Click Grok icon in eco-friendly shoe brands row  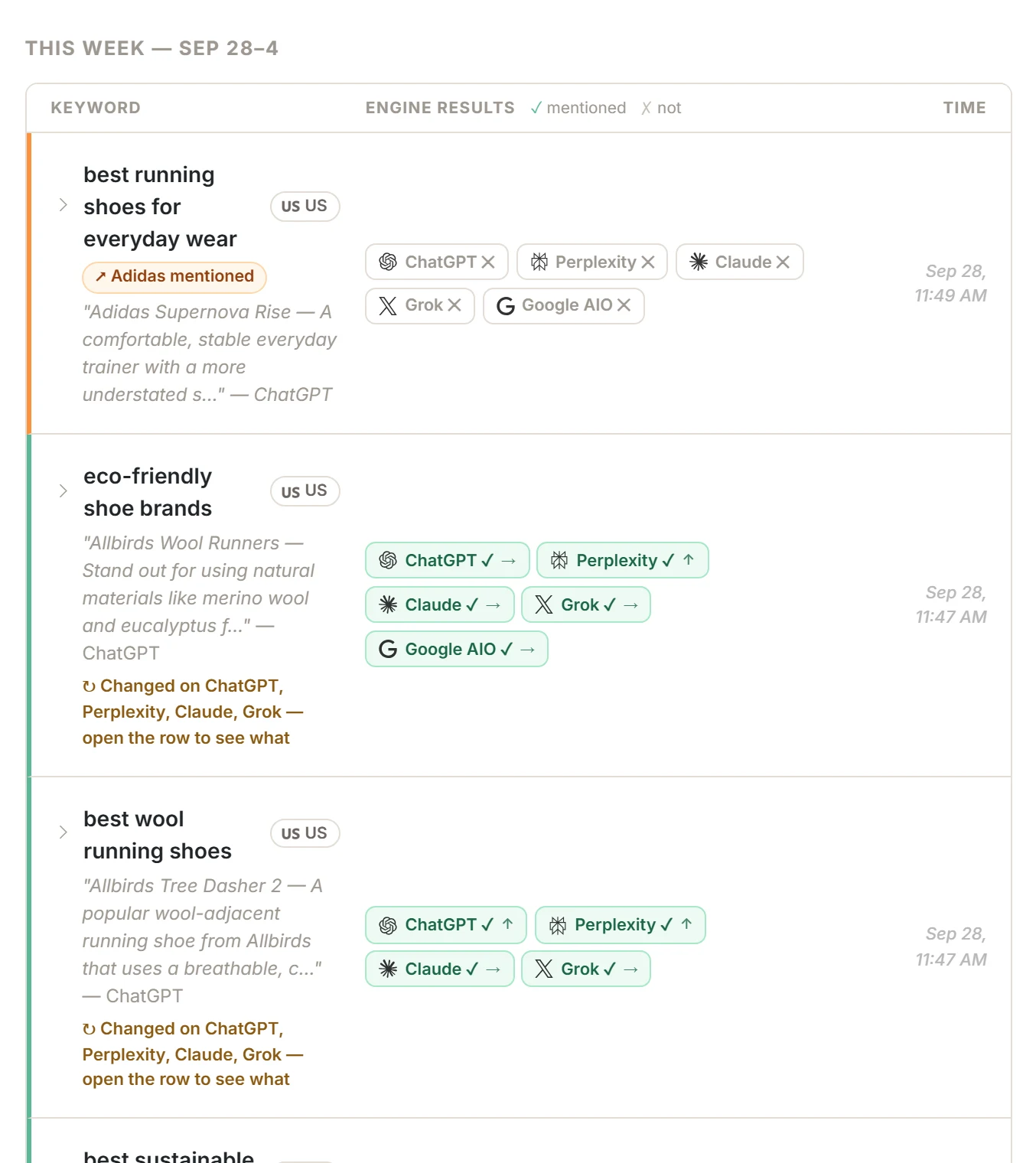click(x=544, y=604)
